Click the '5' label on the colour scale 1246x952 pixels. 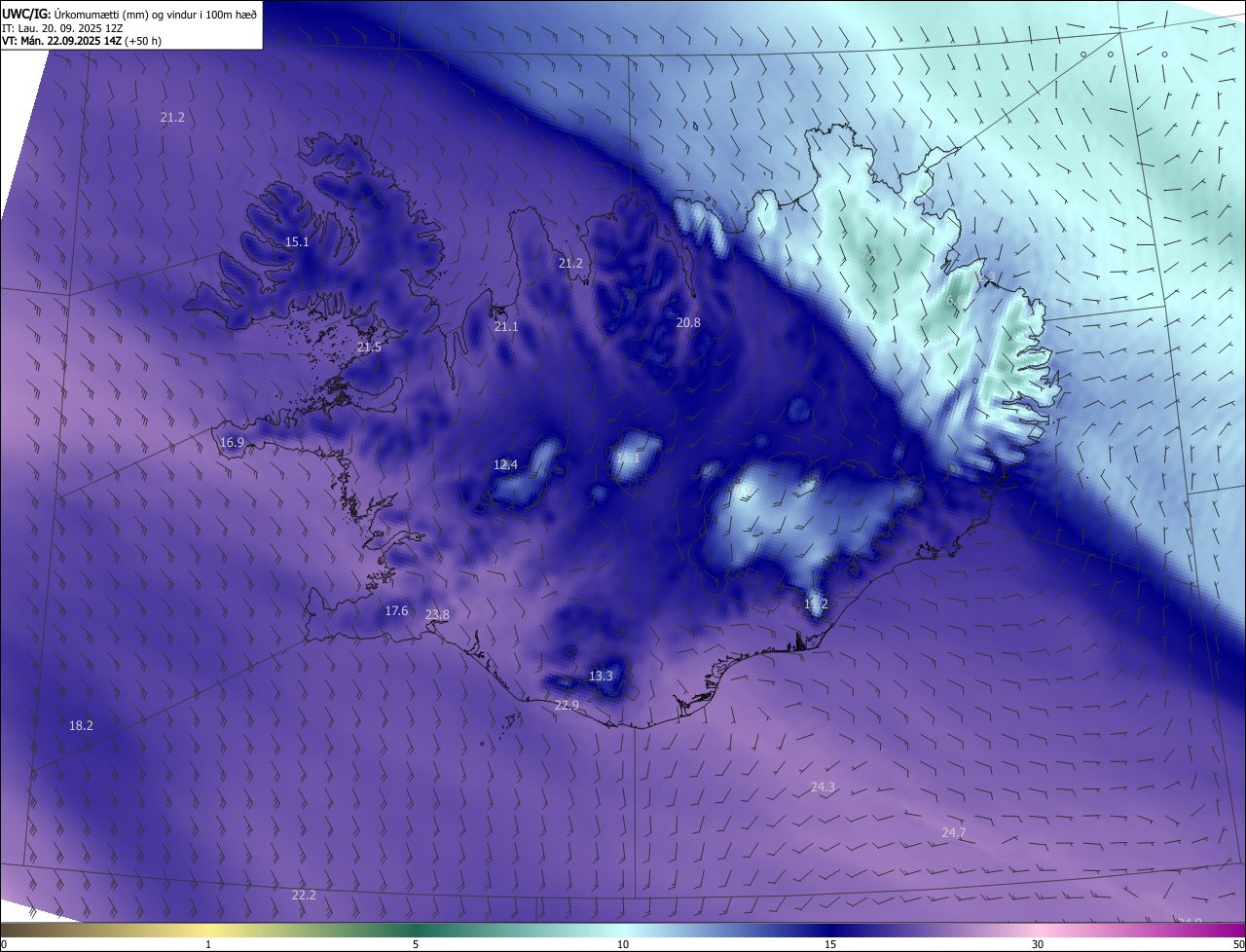pyautogui.click(x=416, y=944)
